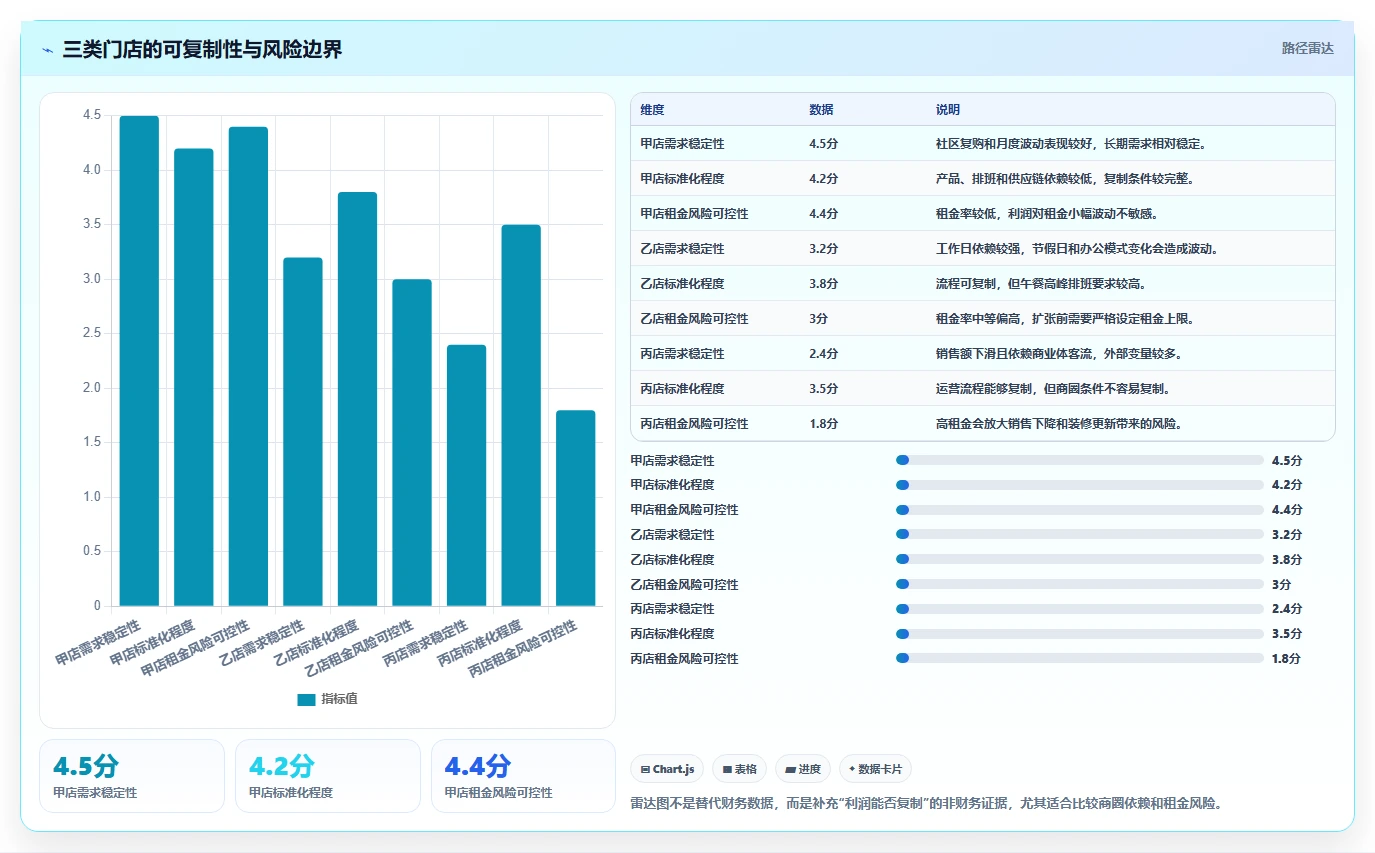
Task: Click the 丙店需求稳定性 progress bar
Action: pos(1080,609)
